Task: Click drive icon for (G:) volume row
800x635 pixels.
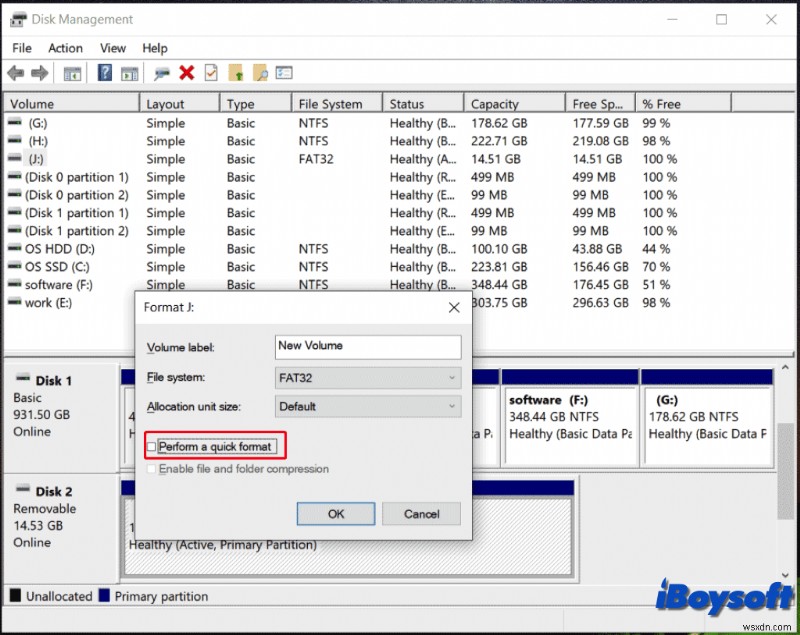Action: 15,122
